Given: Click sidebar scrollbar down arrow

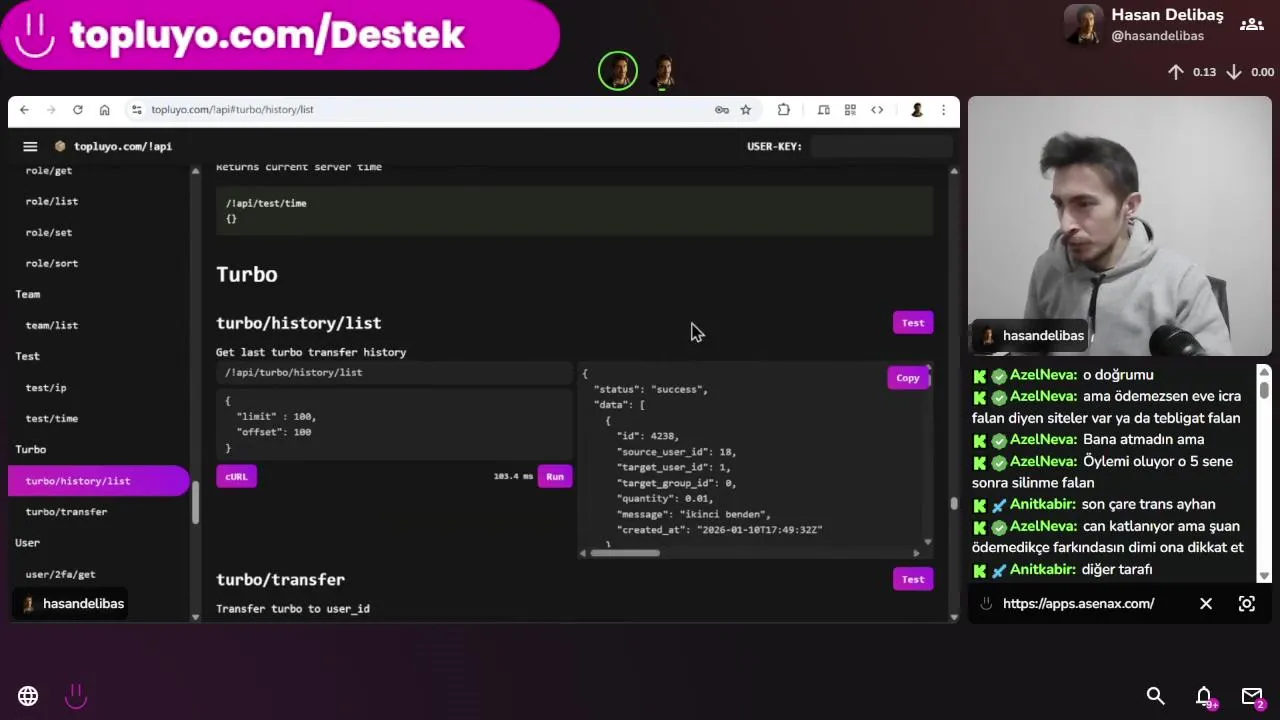Looking at the screenshot, I should coord(195,617).
